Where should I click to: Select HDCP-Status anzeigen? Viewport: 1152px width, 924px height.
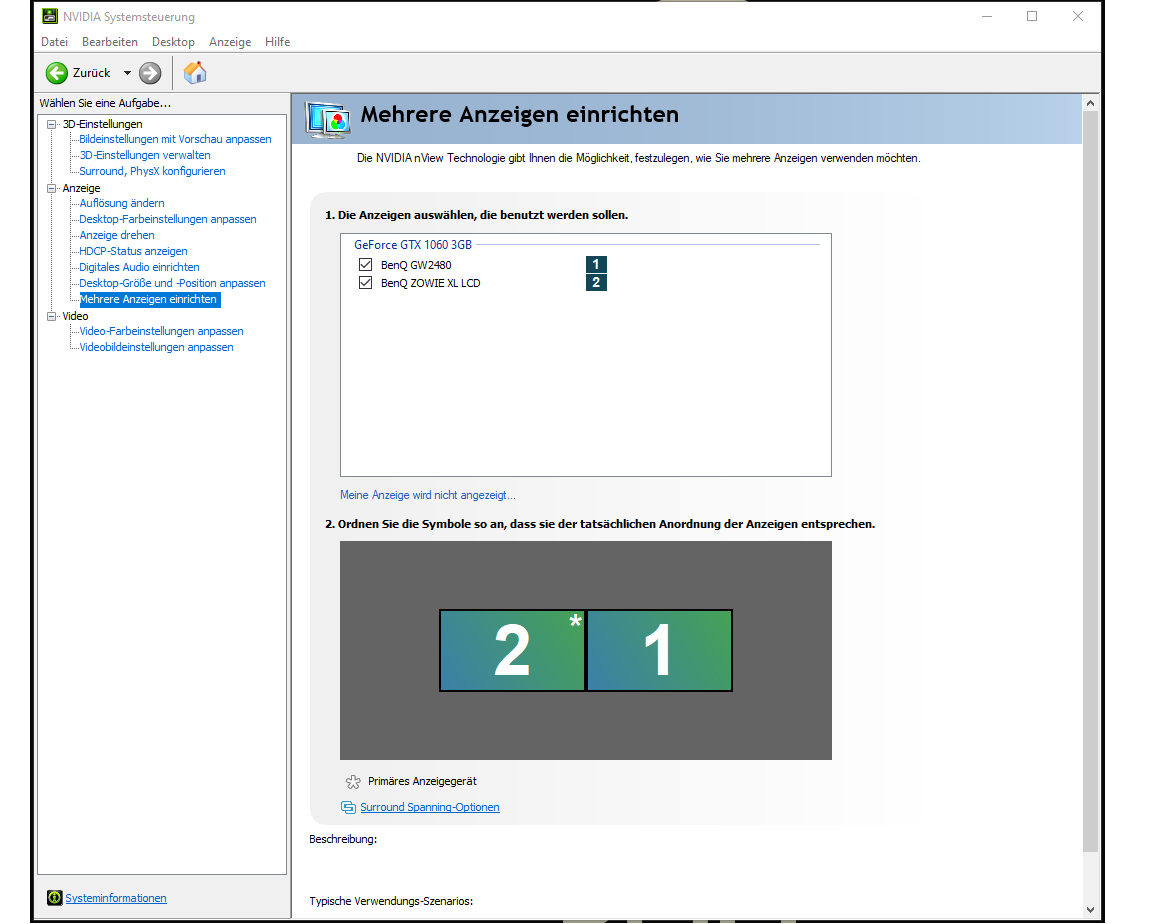(x=133, y=251)
